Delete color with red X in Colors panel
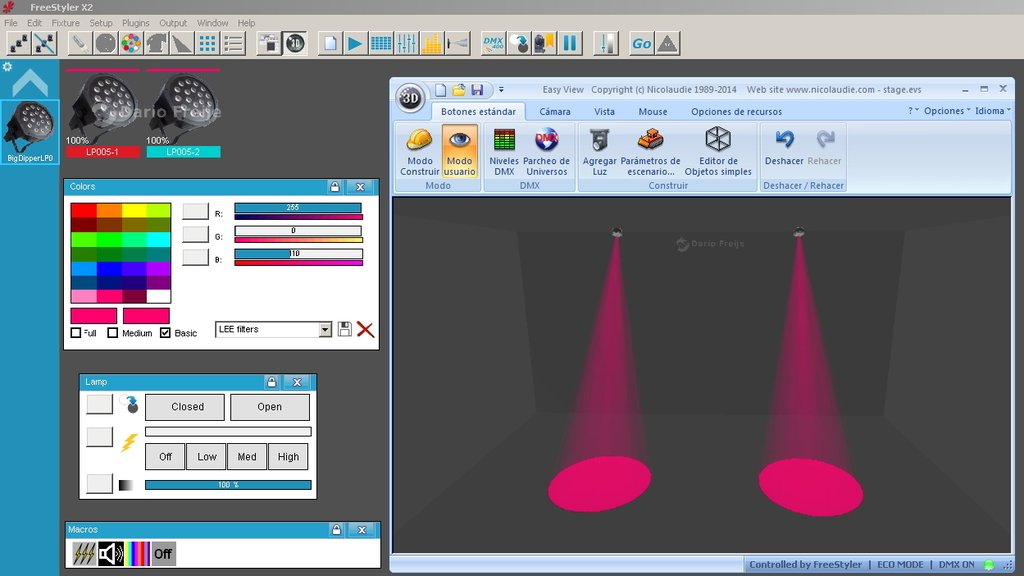 tap(366, 329)
